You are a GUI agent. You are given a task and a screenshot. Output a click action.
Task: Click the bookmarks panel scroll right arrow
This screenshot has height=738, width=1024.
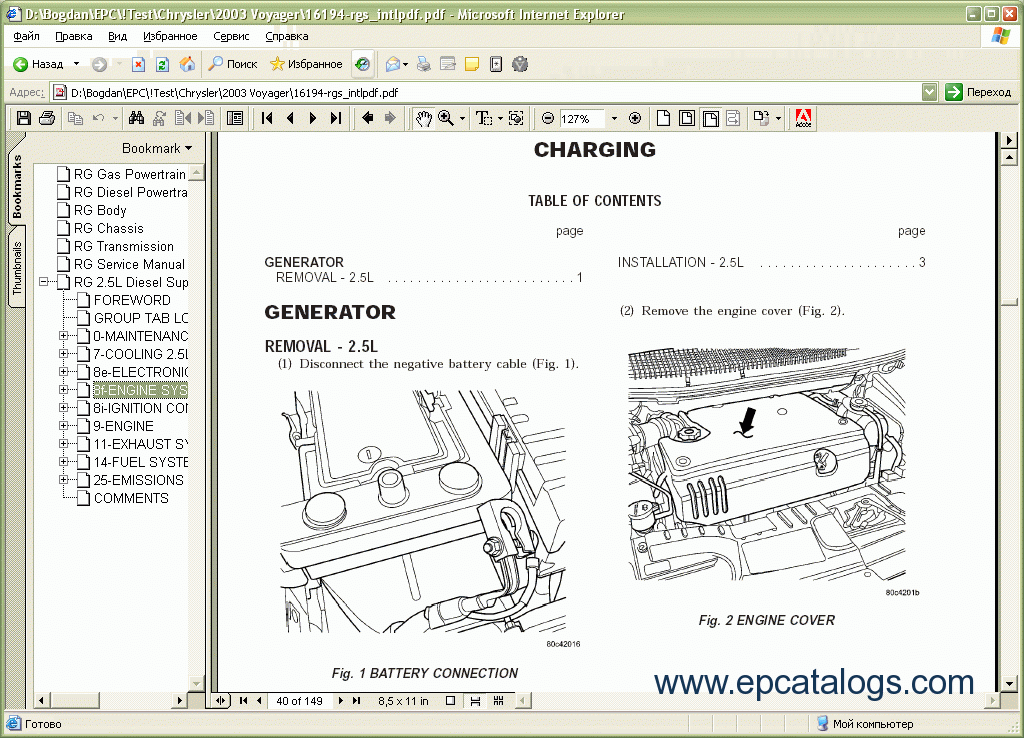[180, 701]
